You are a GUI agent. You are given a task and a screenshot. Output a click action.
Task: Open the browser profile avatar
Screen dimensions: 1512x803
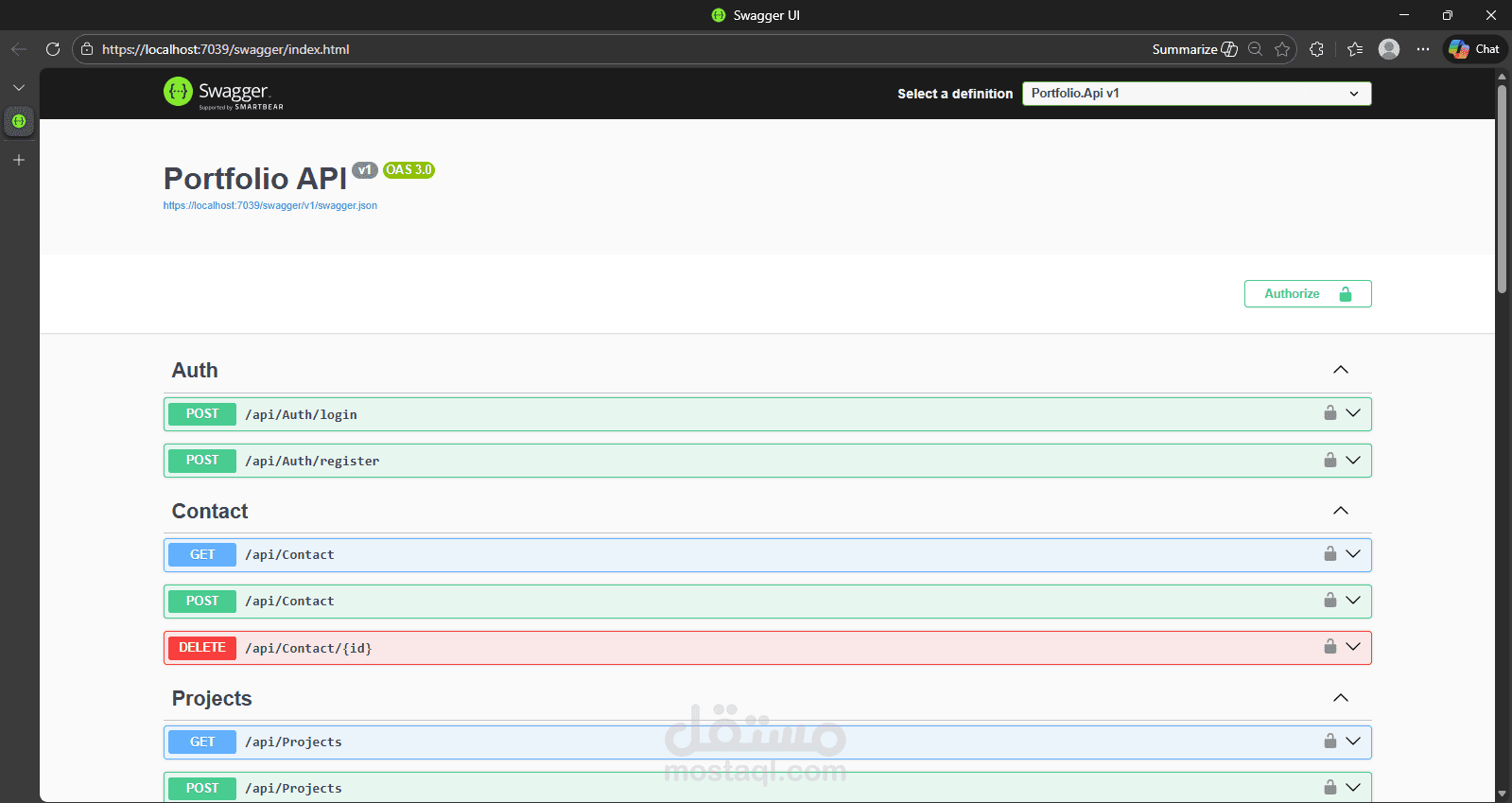(1389, 49)
